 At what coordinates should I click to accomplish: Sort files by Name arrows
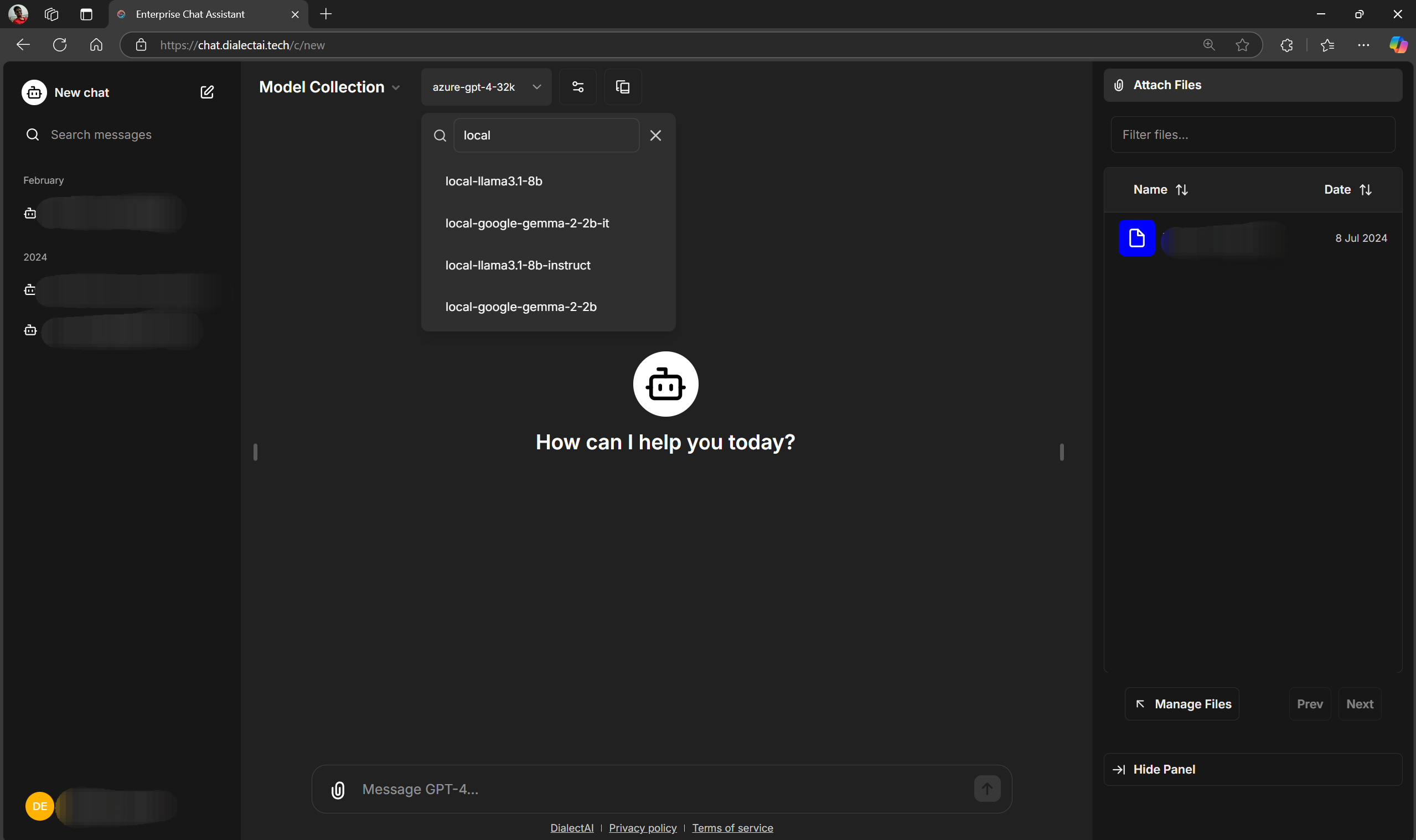pos(1182,190)
